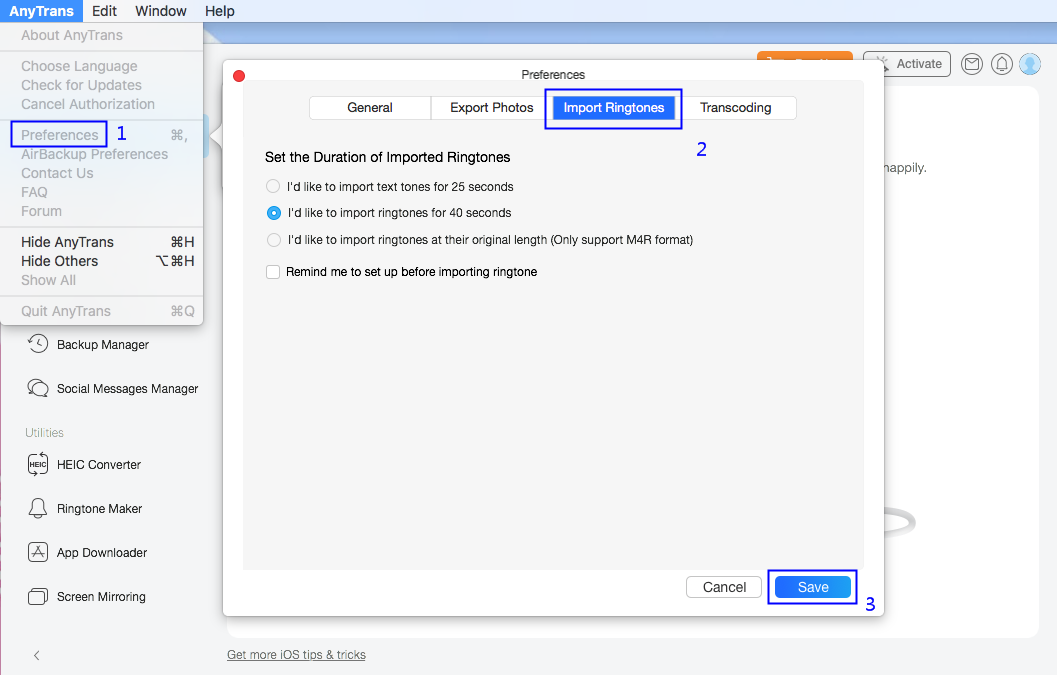1057x675 pixels.
Task: Click Backup Manager label in sidebar
Action: [102, 345]
